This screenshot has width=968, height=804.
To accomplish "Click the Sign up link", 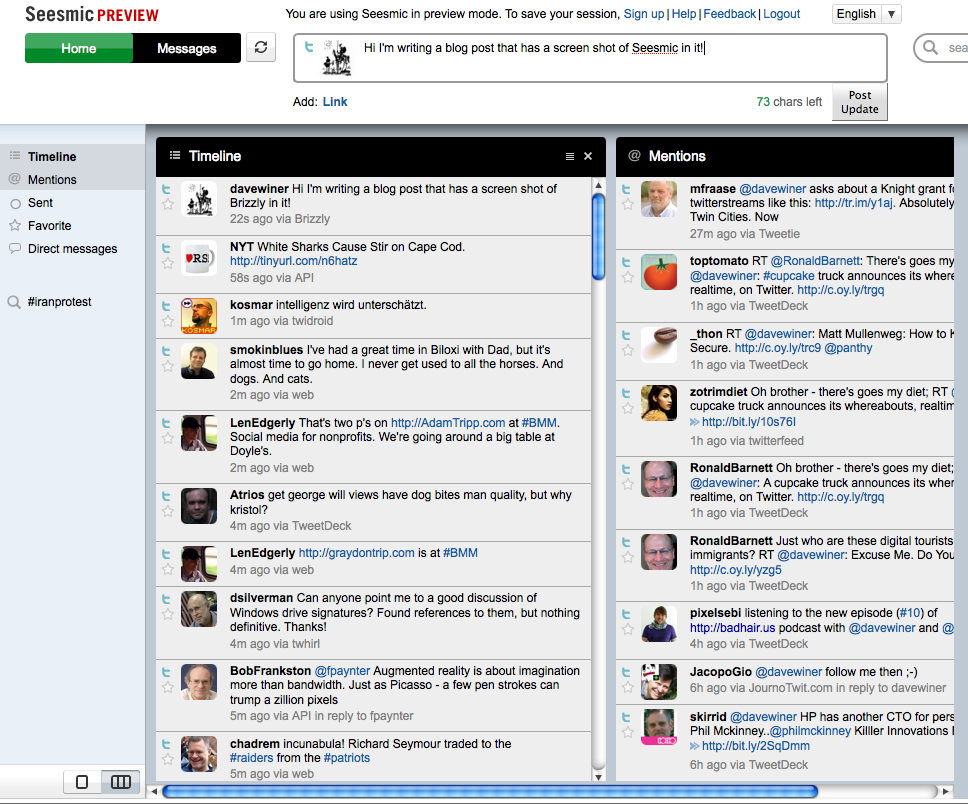I will point(643,14).
